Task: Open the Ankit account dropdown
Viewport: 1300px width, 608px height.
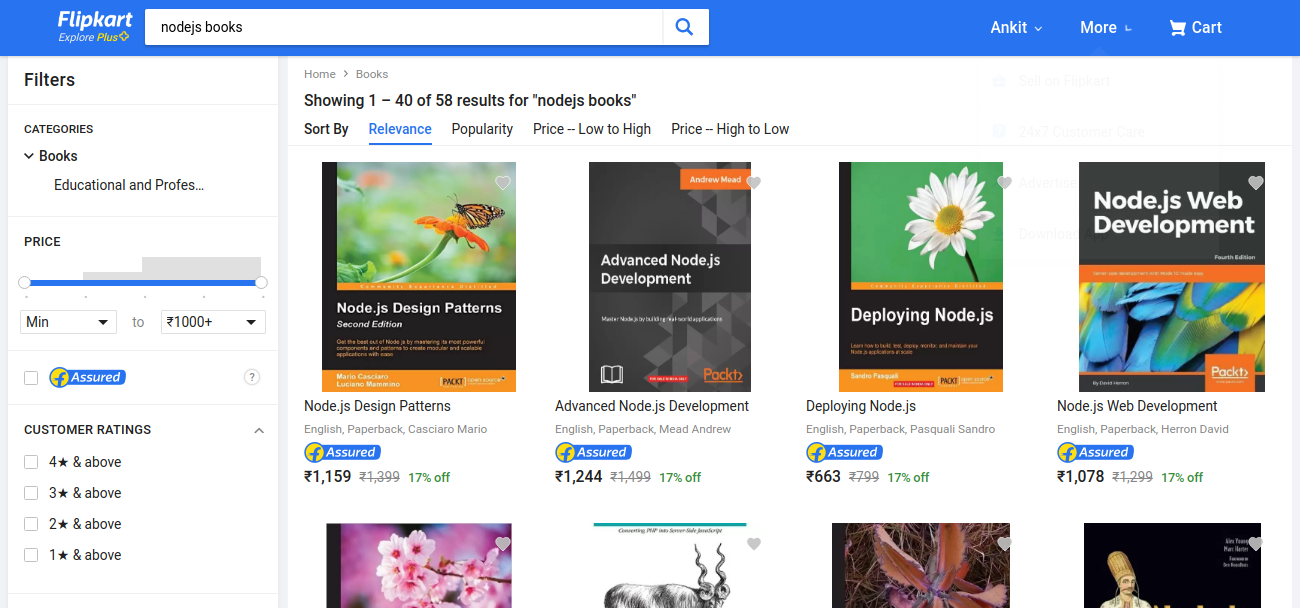Action: 1016,27
